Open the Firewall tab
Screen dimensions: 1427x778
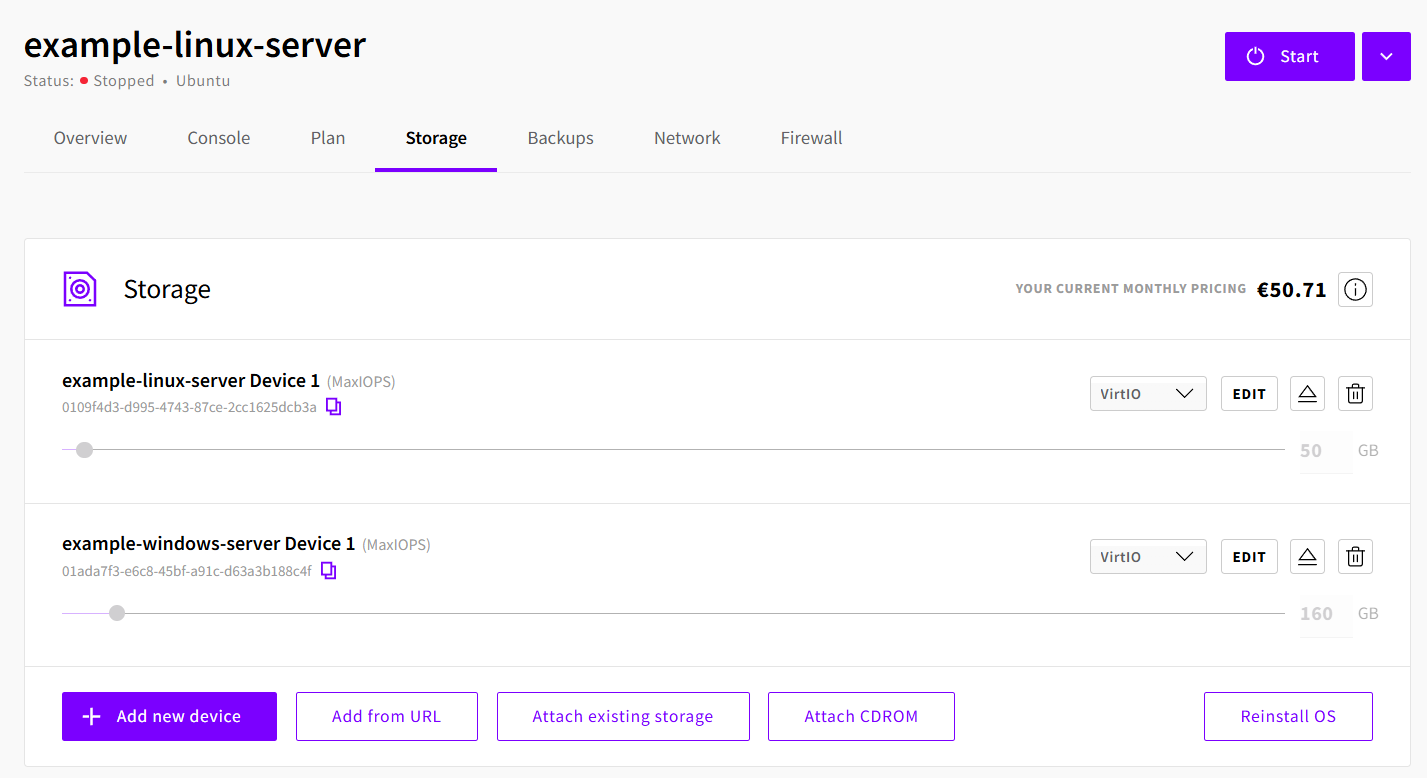point(811,138)
